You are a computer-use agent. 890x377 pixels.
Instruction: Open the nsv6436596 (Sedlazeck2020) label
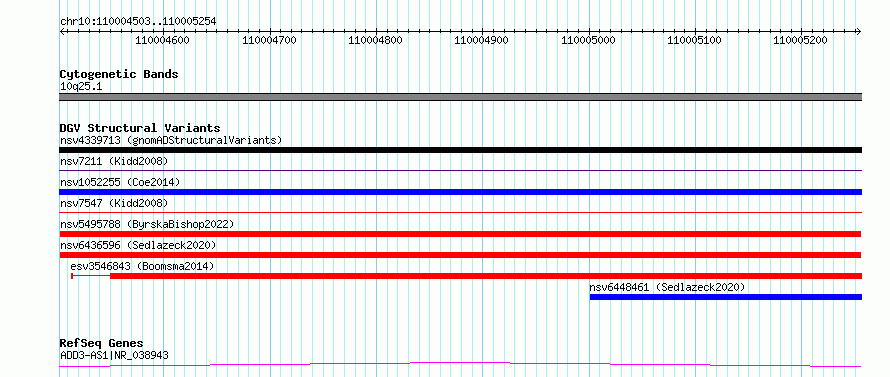(138, 245)
